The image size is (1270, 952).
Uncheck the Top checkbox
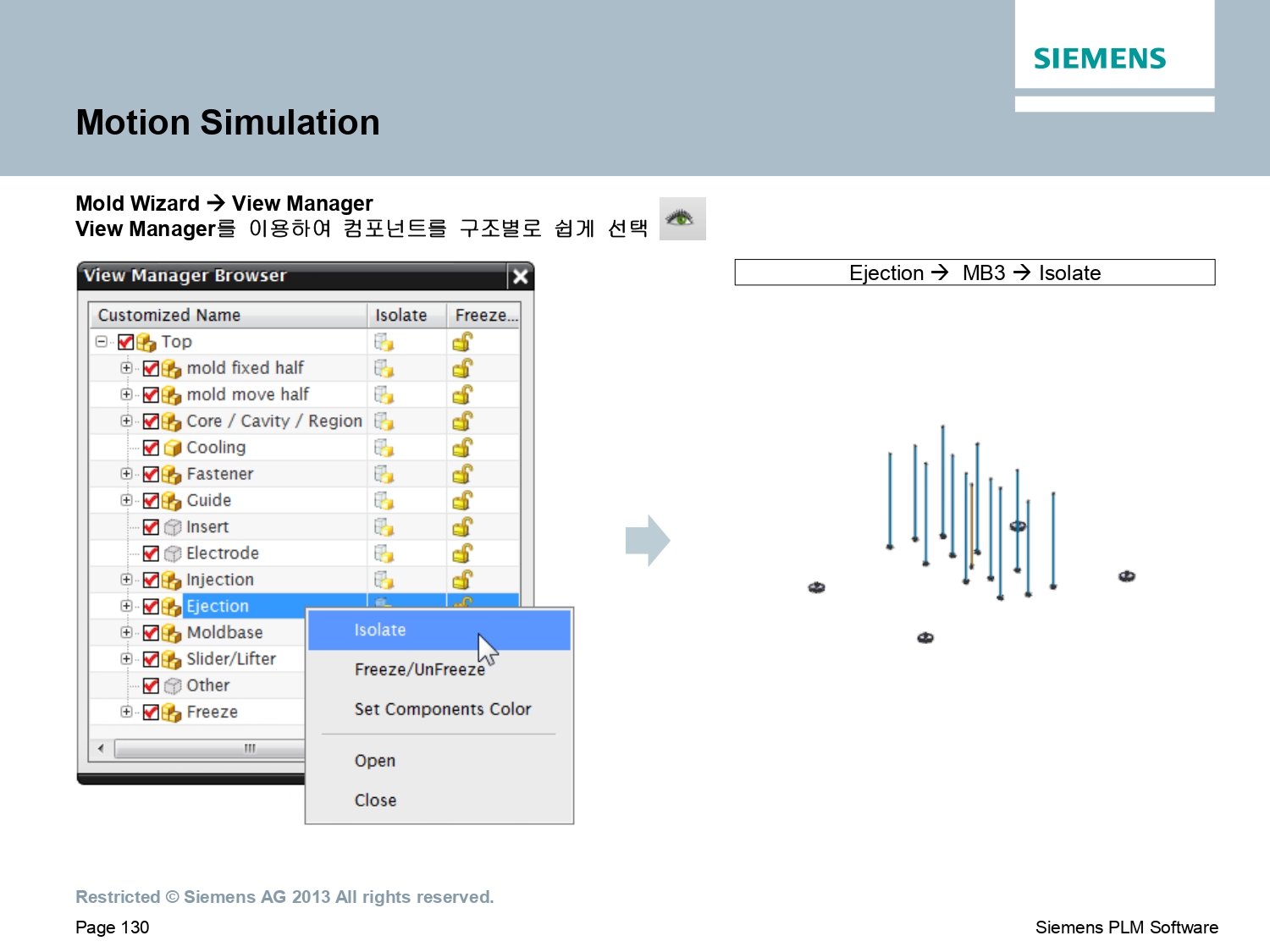pyautogui.click(x=126, y=342)
